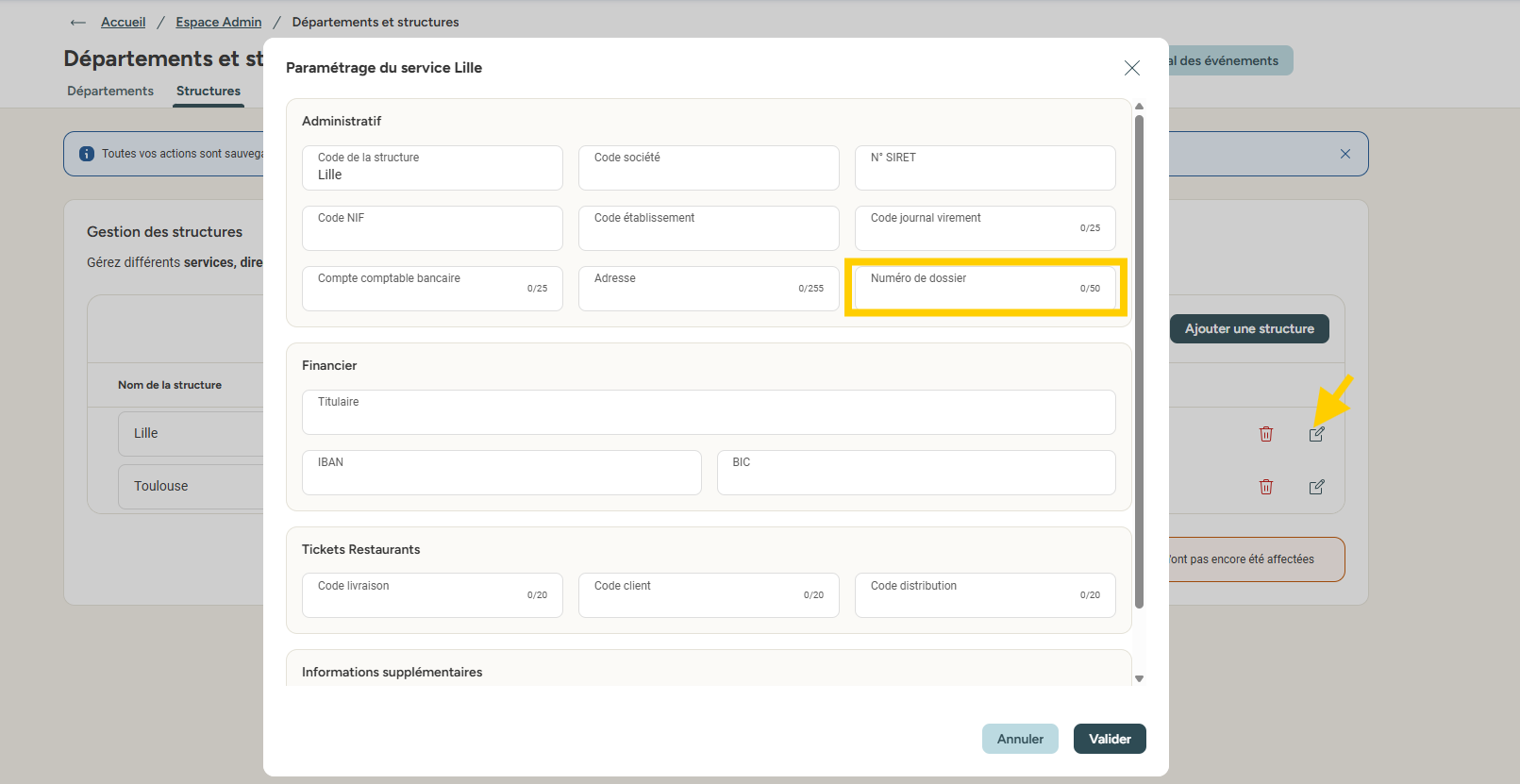Image resolution: width=1520 pixels, height=784 pixels.
Task: Edit the Toulouse structure with pencil icon
Action: [1317, 487]
